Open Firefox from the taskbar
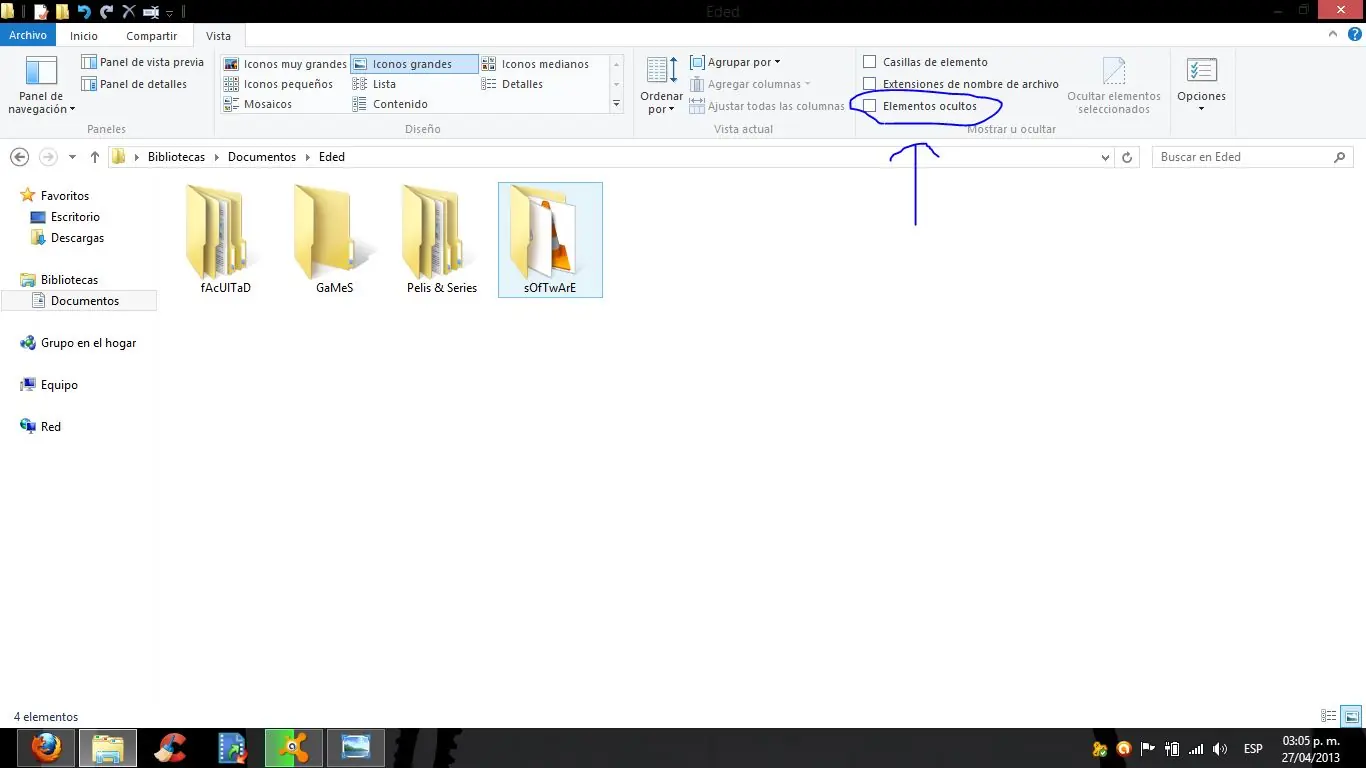This screenshot has width=1366, height=768. click(x=45, y=748)
